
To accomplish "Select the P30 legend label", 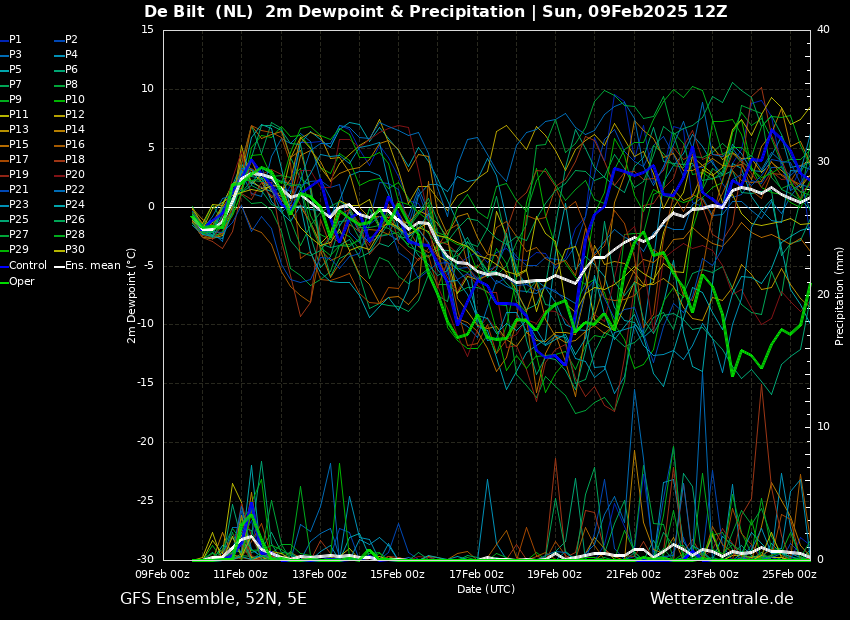I will [x=70, y=249].
